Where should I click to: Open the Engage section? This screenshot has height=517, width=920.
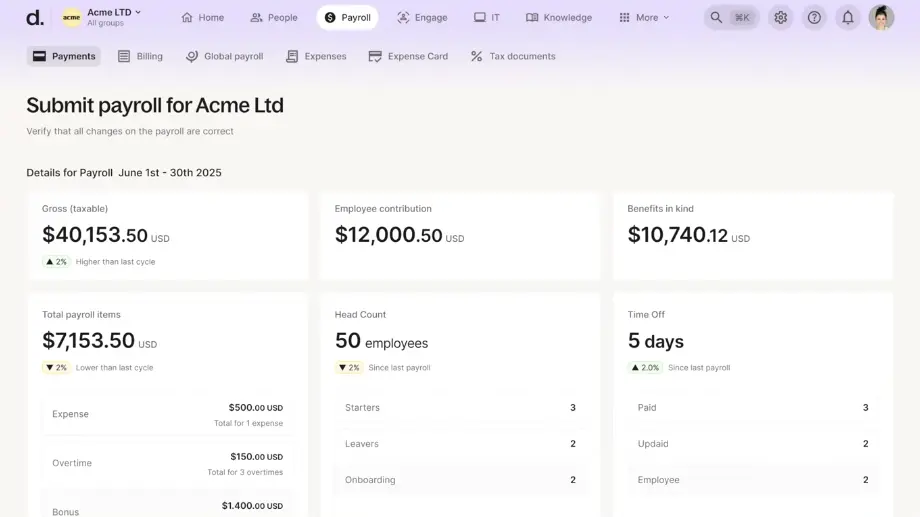click(422, 17)
